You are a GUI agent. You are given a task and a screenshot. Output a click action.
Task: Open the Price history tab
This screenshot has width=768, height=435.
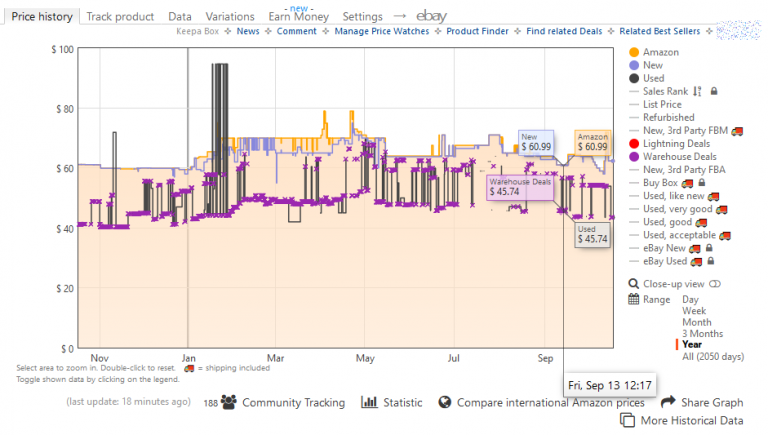[x=42, y=17]
